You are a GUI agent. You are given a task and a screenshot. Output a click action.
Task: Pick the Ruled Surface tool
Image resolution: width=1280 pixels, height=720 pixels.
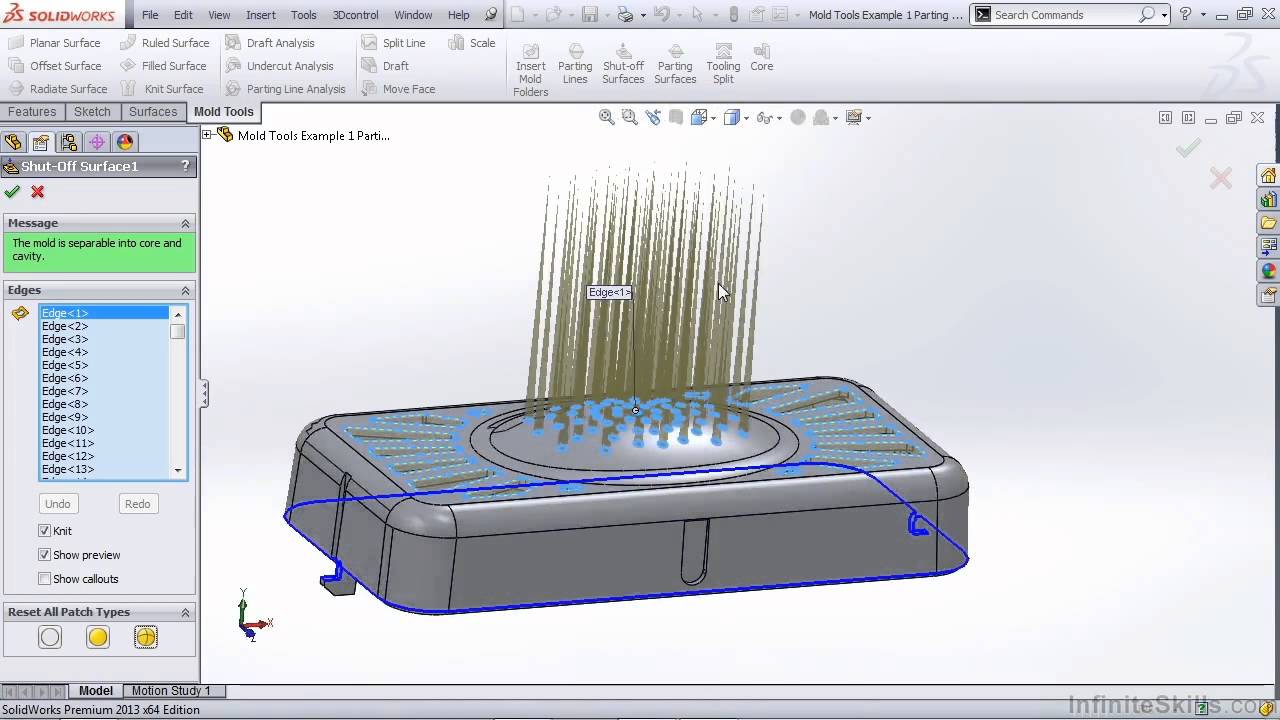pos(164,43)
